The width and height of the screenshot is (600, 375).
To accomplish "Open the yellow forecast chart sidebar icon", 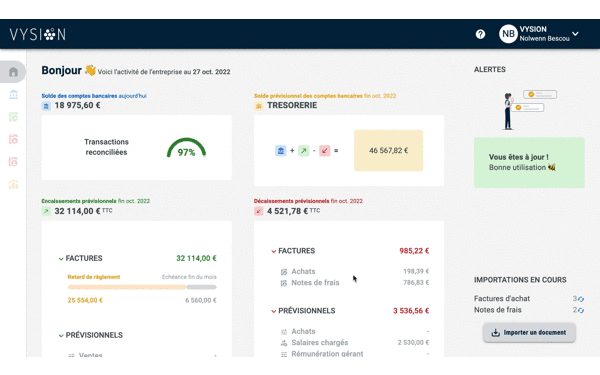I will [x=13, y=184].
